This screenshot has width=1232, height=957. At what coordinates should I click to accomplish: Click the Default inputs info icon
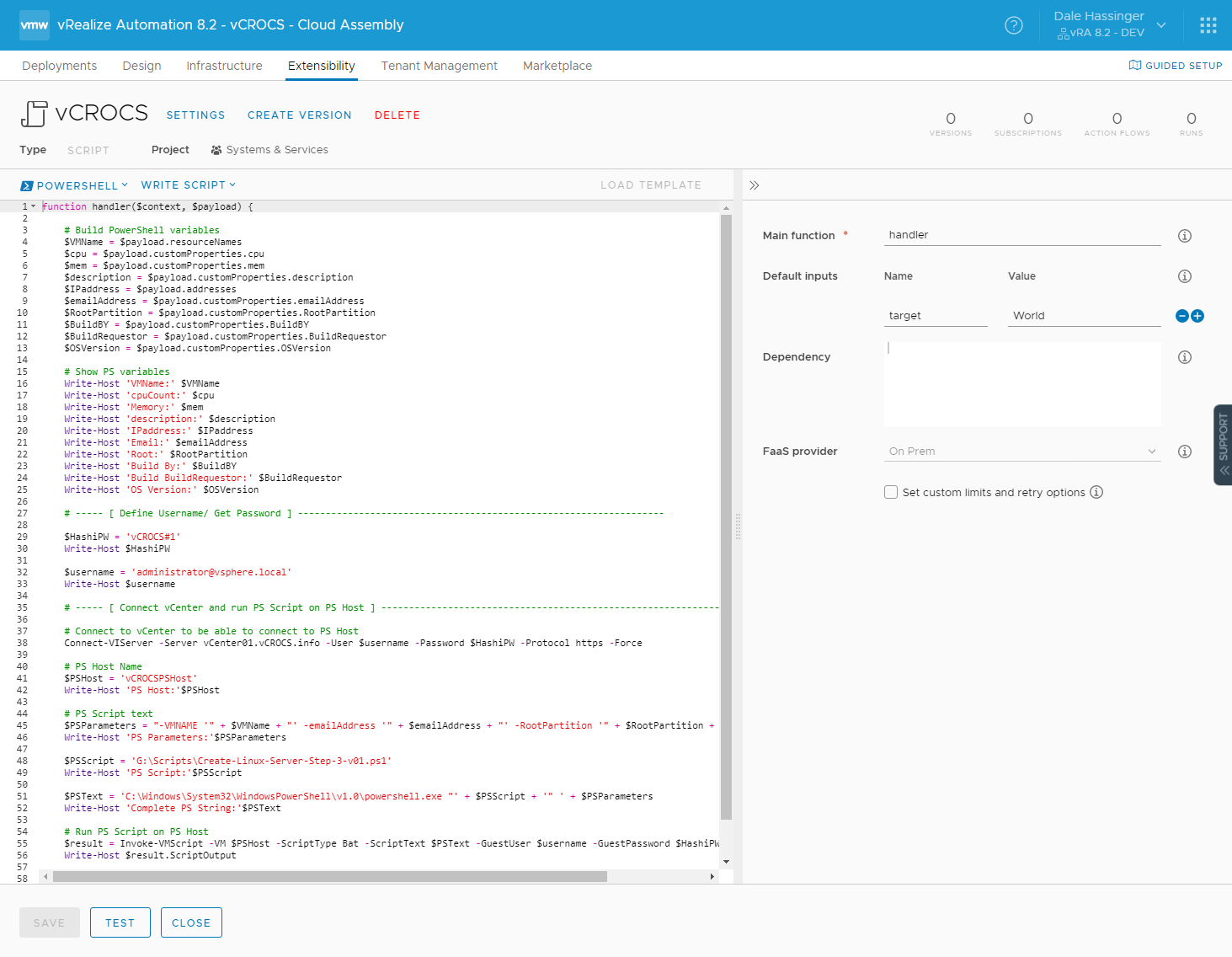coord(1184,276)
